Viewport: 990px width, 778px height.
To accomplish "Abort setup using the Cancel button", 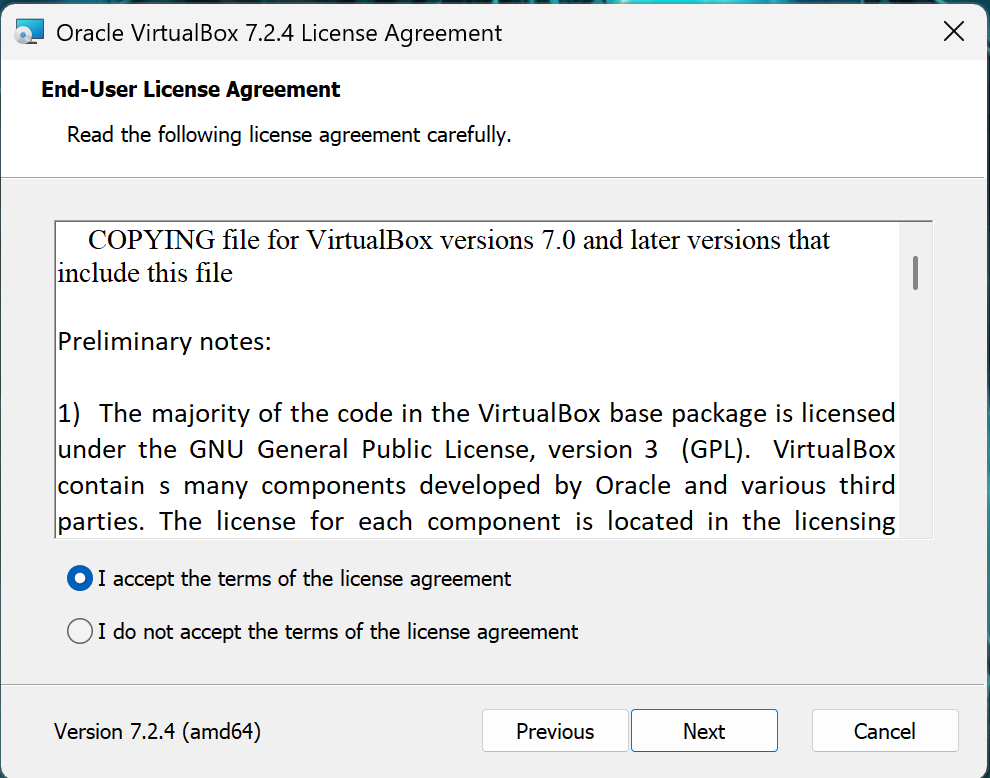I will 885,731.
